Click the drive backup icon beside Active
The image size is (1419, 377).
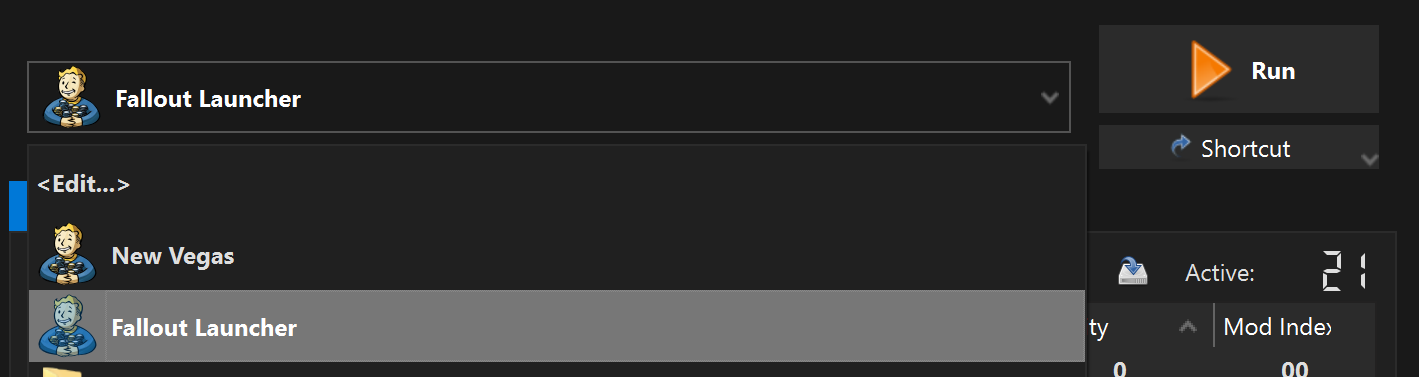click(x=1132, y=271)
